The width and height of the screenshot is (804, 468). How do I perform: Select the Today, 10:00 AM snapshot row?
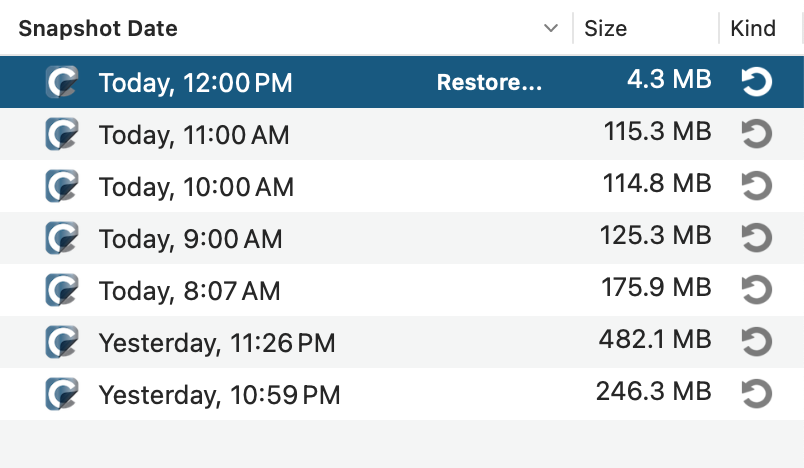tap(194, 186)
